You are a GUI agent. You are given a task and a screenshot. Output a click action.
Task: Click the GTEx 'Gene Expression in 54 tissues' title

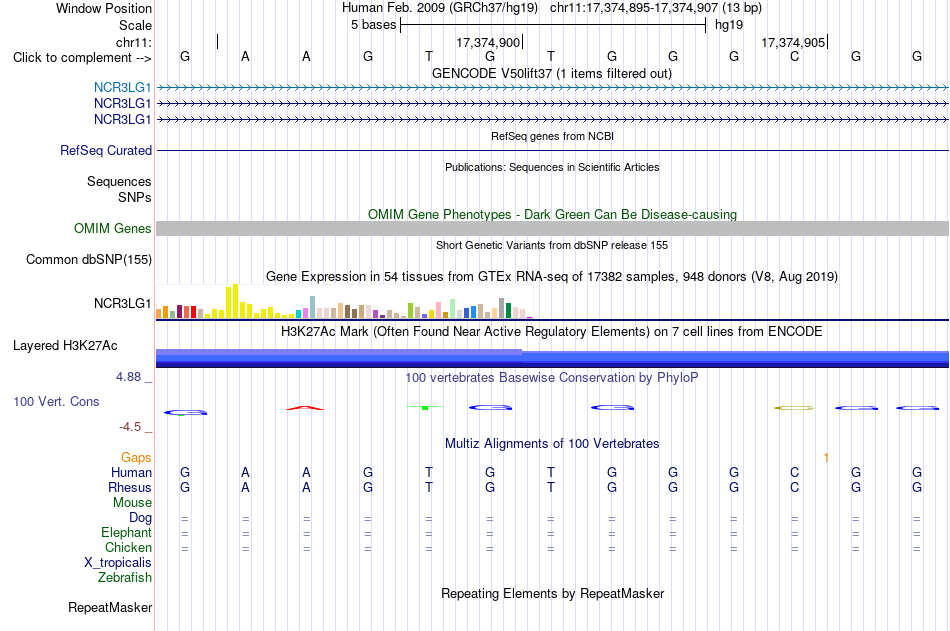click(x=552, y=276)
